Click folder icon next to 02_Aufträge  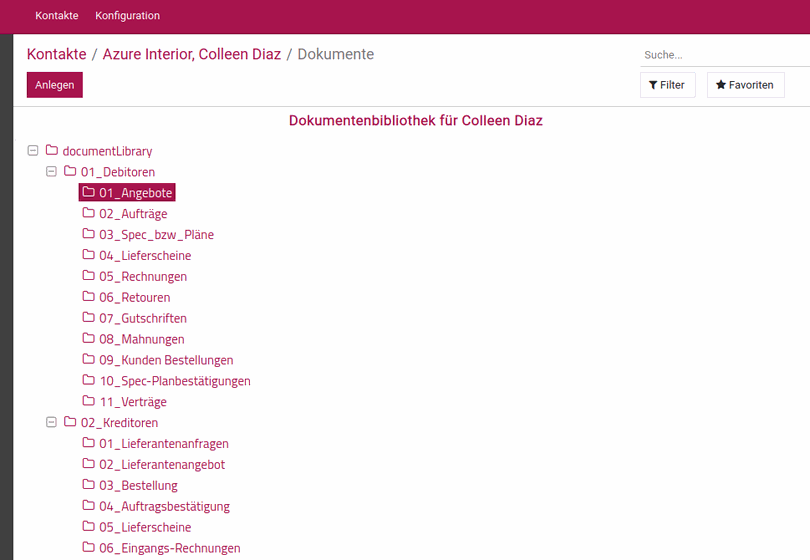pyautogui.click(x=88, y=213)
